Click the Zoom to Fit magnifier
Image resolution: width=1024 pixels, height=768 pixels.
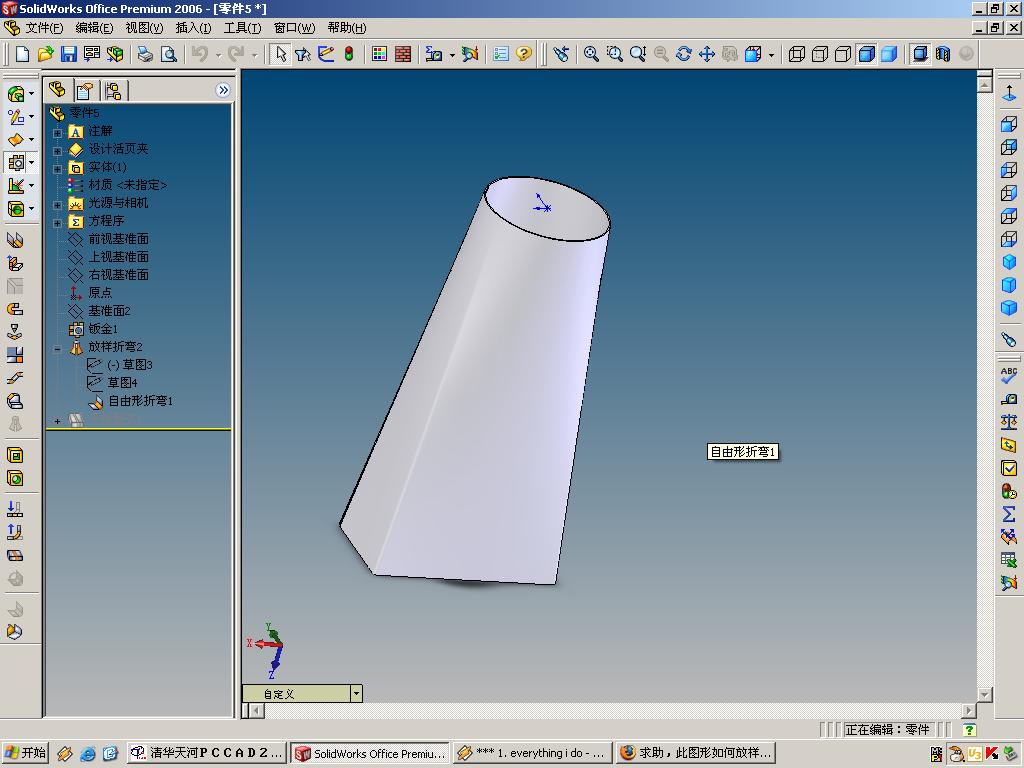tap(591, 54)
